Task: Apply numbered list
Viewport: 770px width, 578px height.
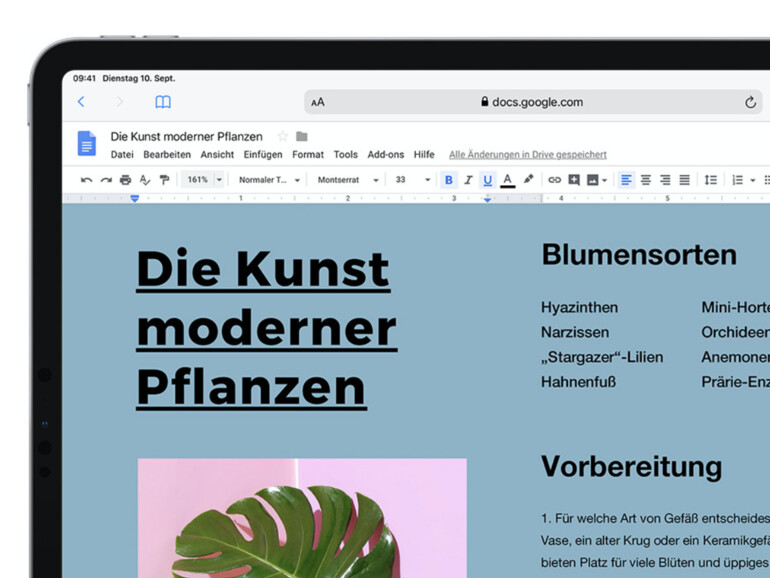Action: (737, 180)
